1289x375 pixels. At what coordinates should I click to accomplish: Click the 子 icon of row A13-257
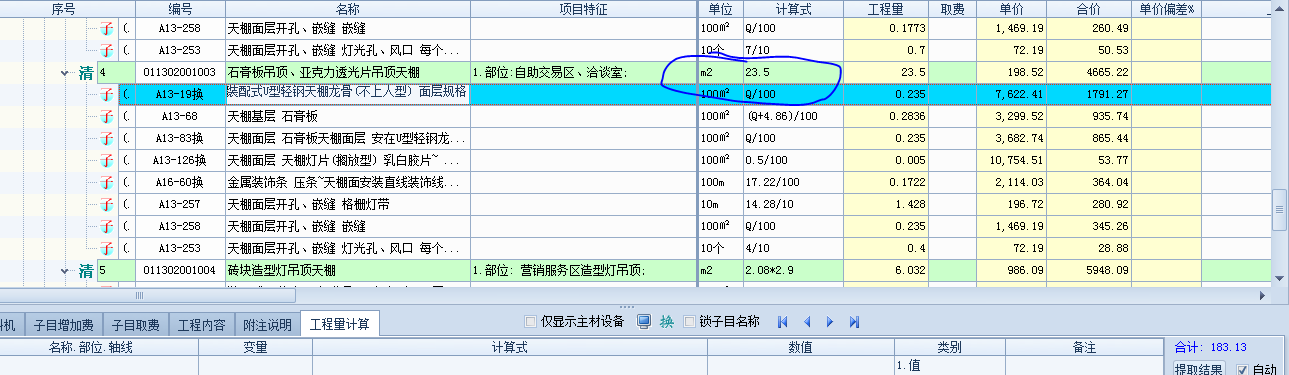pos(106,204)
